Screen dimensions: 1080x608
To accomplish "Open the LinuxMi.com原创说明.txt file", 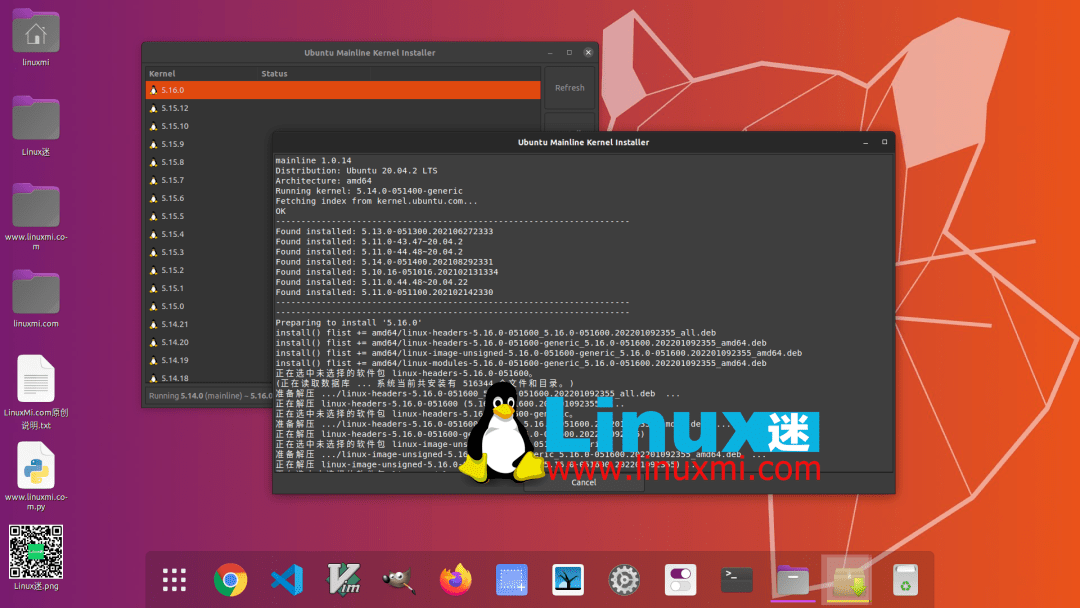I will pyautogui.click(x=35, y=380).
